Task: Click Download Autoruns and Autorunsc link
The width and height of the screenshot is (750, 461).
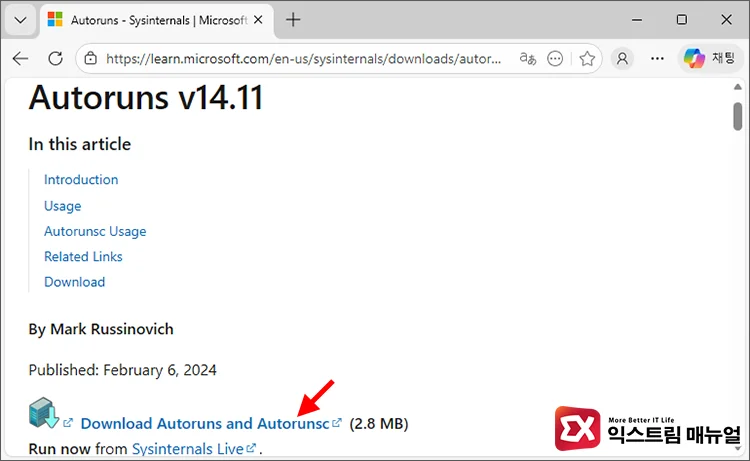Action: point(204,424)
